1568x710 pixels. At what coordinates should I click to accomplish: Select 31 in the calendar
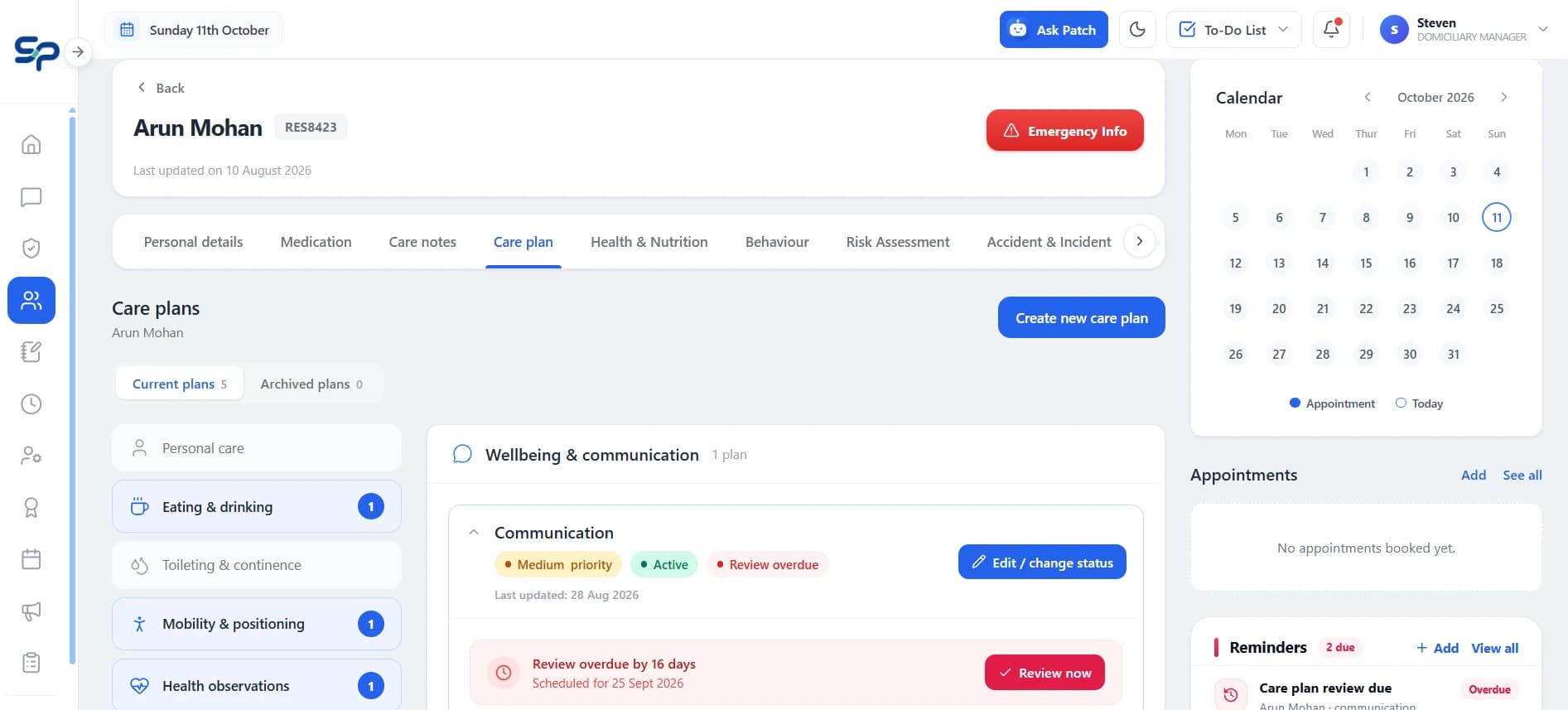(1453, 355)
